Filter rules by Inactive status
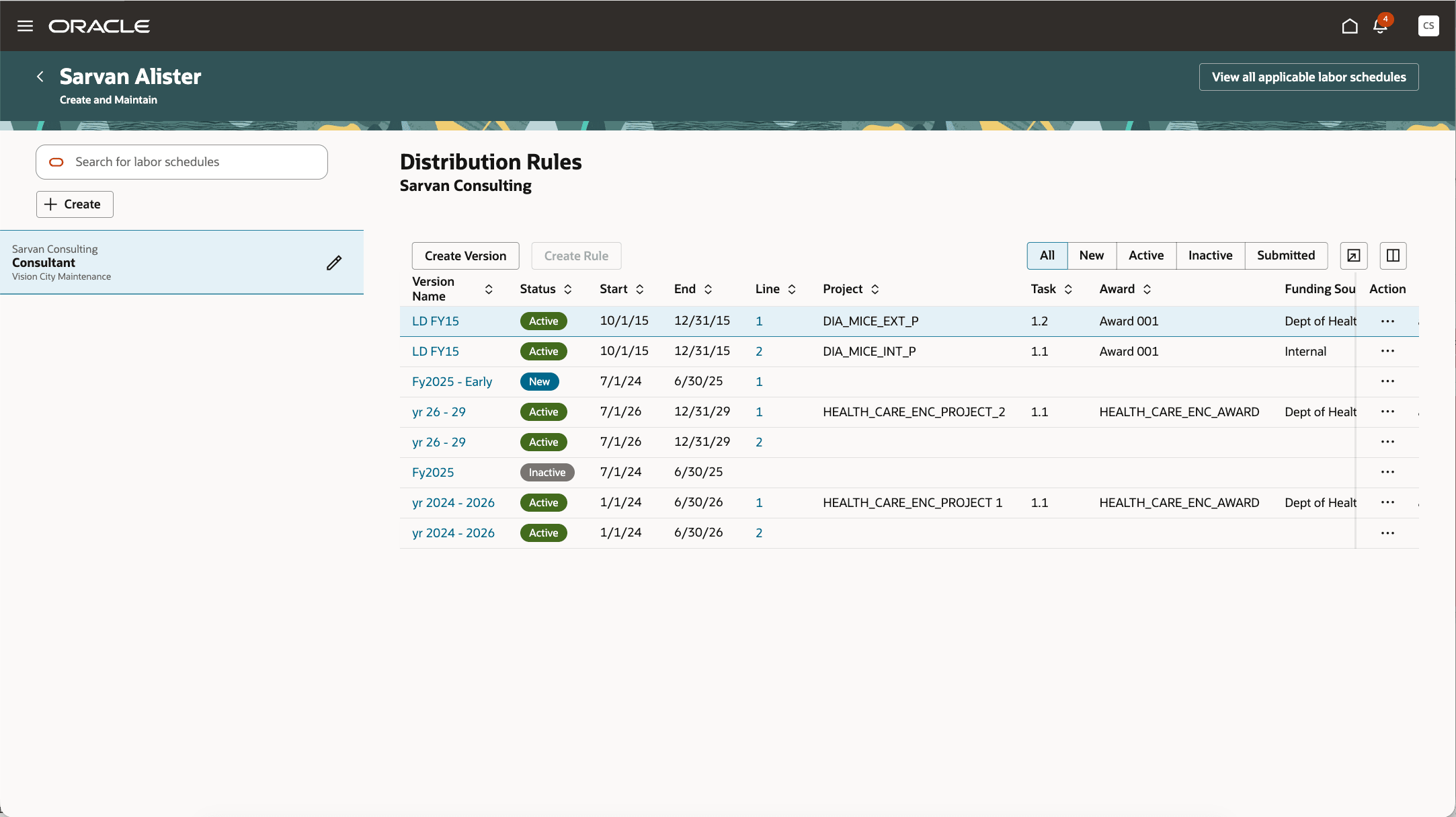1456x817 pixels. tap(1211, 256)
